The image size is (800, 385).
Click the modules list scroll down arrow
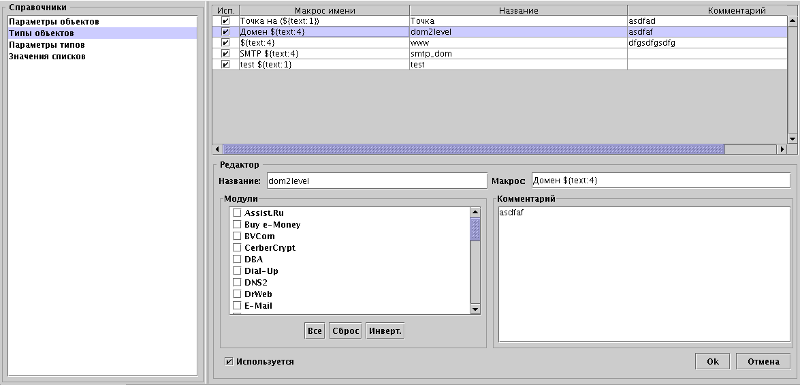[x=475, y=309]
